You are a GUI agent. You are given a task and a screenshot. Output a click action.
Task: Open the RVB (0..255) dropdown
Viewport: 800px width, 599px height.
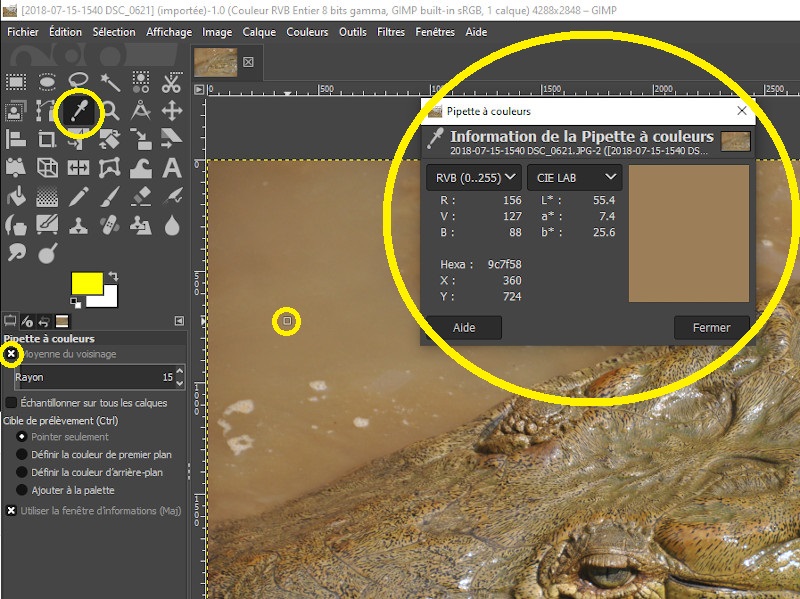[x=474, y=178]
